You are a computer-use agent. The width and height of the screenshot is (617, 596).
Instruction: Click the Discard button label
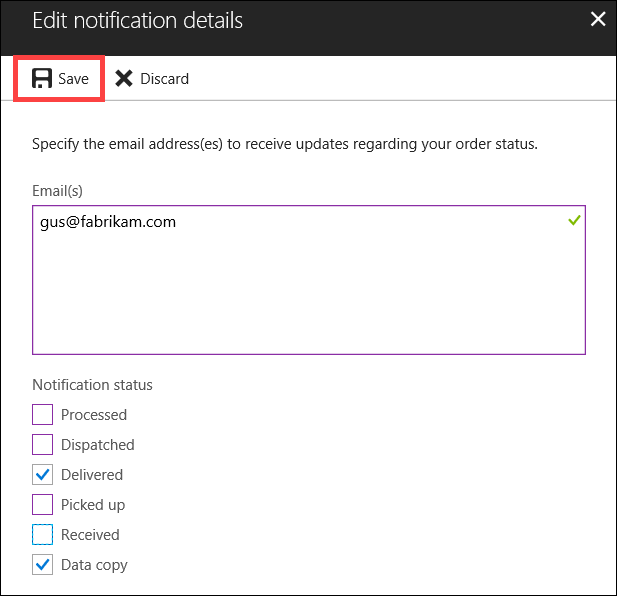[164, 79]
